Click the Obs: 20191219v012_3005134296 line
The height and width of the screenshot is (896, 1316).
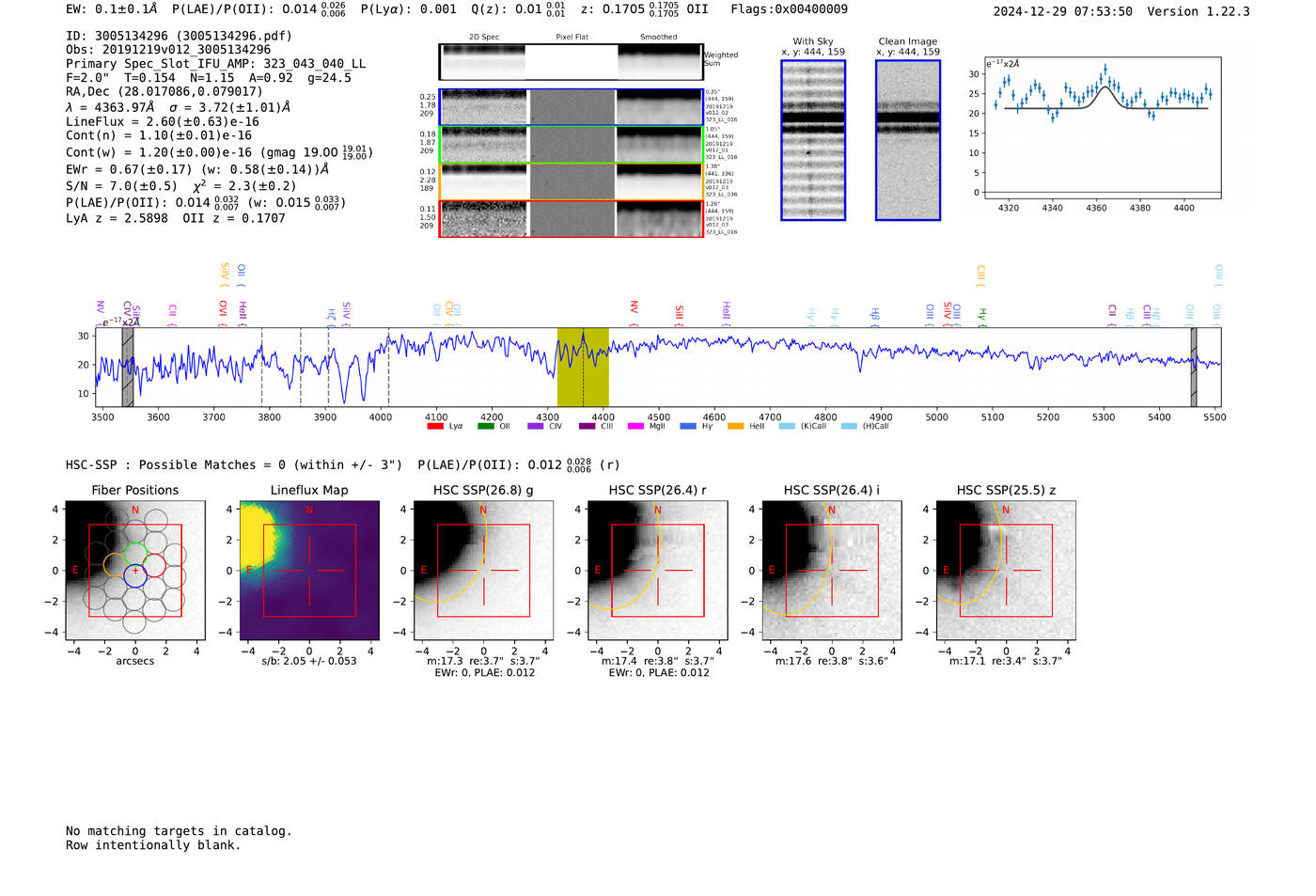(168, 50)
